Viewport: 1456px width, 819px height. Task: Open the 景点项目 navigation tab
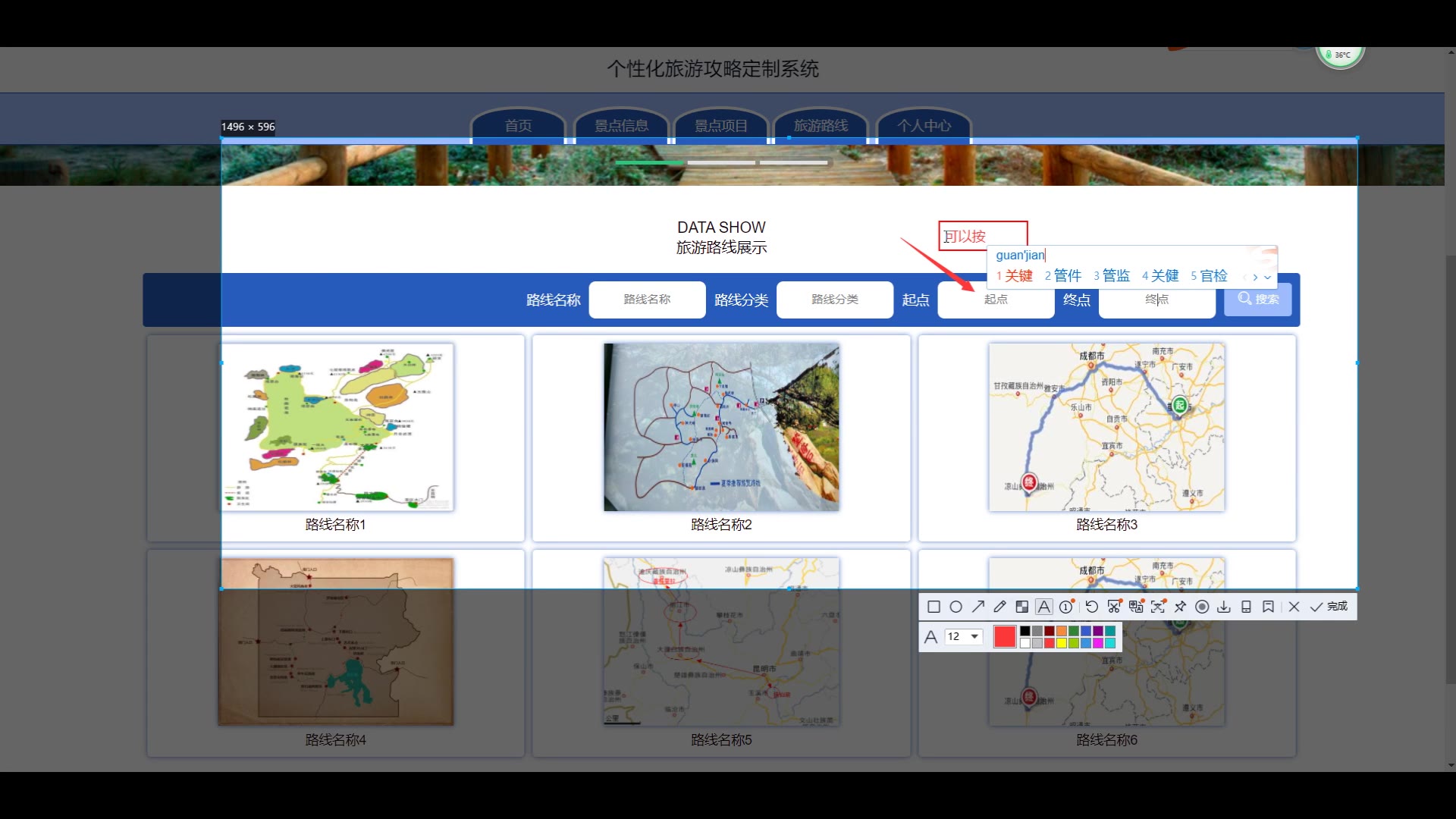[x=721, y=126]
